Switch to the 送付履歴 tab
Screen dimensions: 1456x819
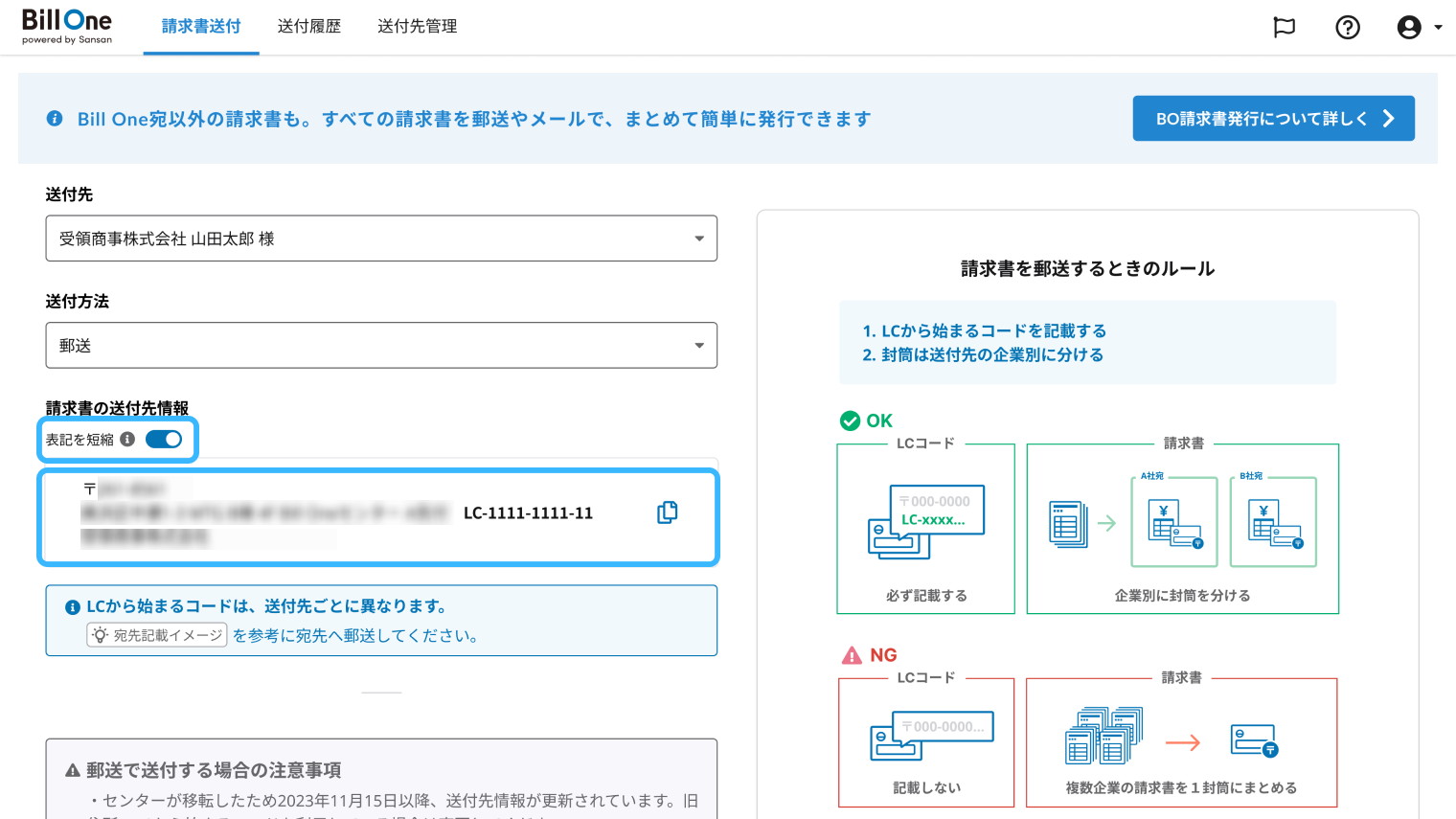[309, 27]
